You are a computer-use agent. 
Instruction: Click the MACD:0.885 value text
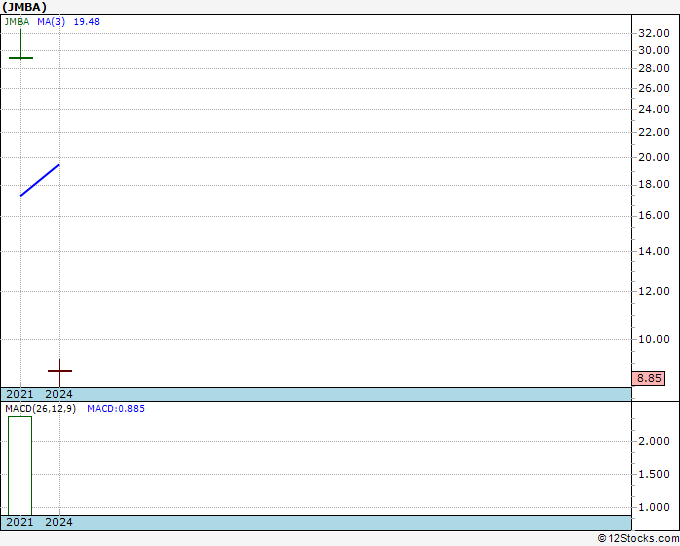[116, 409]
